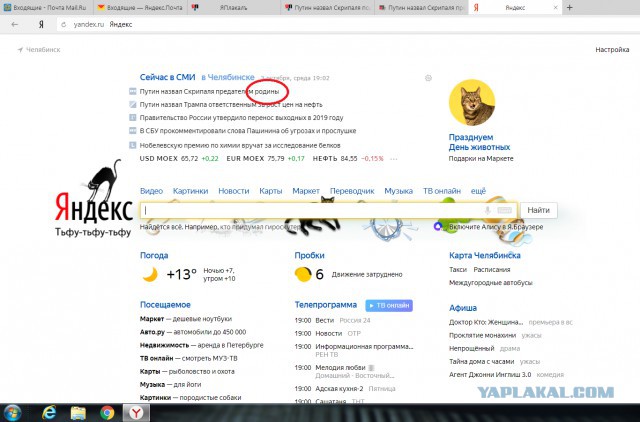The height and width of the screenshot is (422, 640).
Task: Click source icon beside Трампа headline
Action: point(133,104)
